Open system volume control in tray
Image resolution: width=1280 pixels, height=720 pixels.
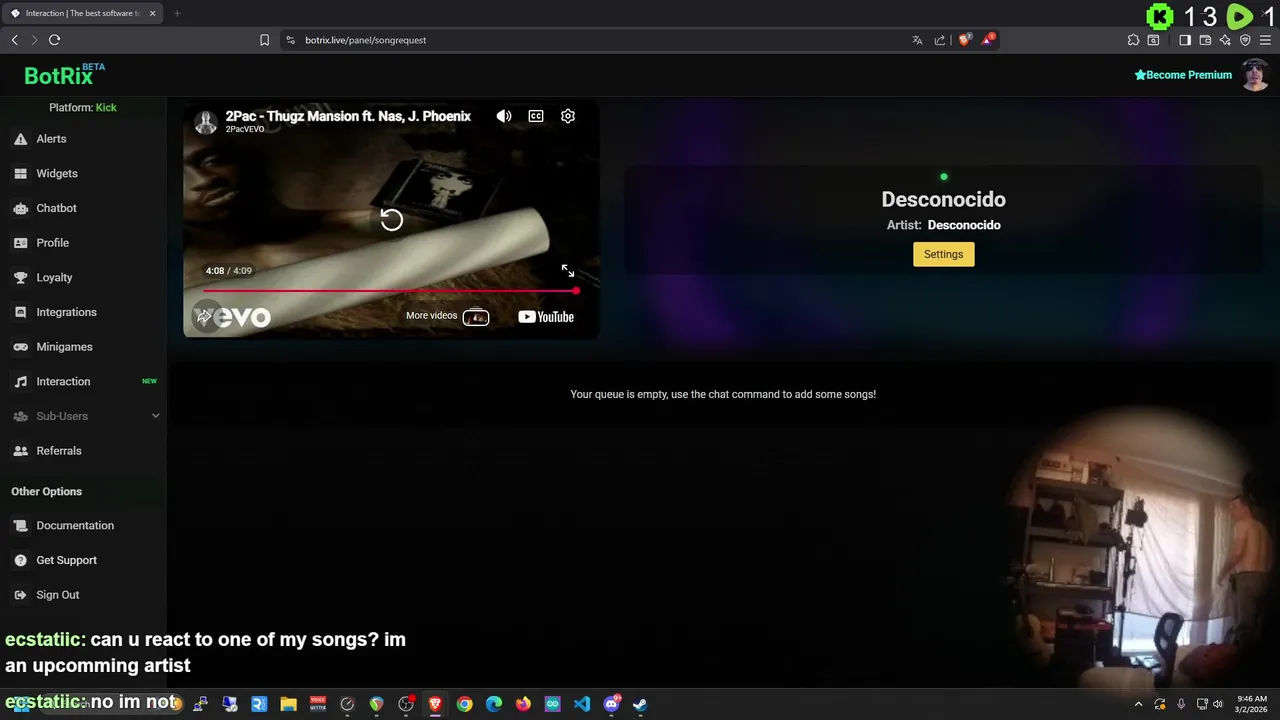click(1218, 704)
